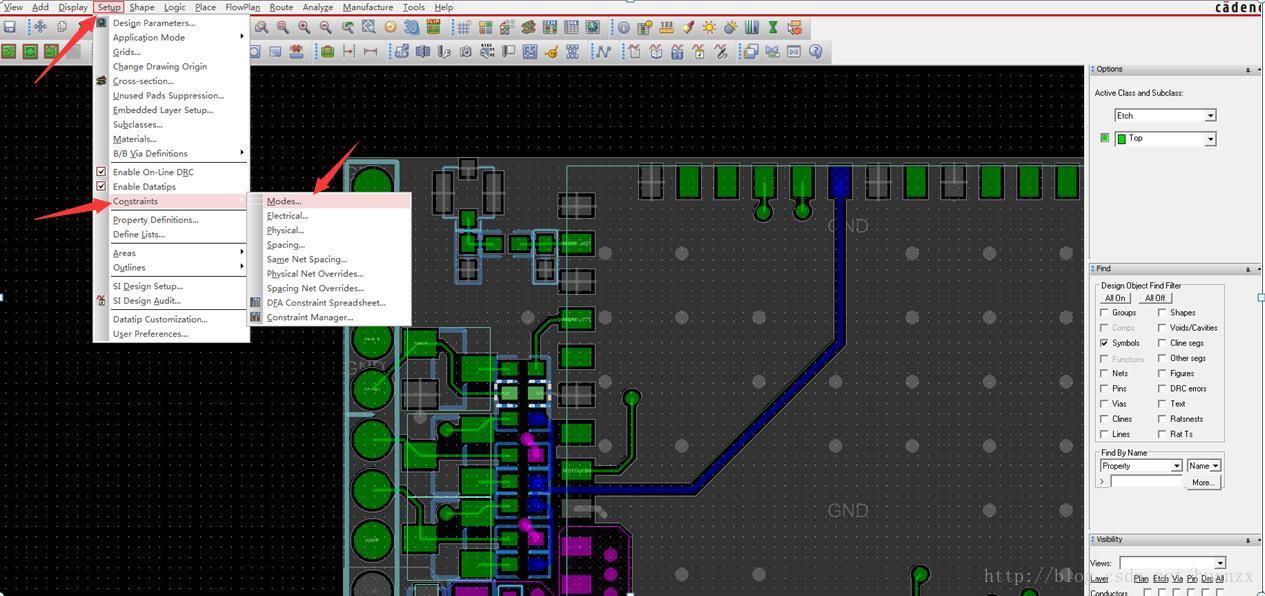Click the flag toolbar icon
The image size is (1265, 596).
[508, 51]
